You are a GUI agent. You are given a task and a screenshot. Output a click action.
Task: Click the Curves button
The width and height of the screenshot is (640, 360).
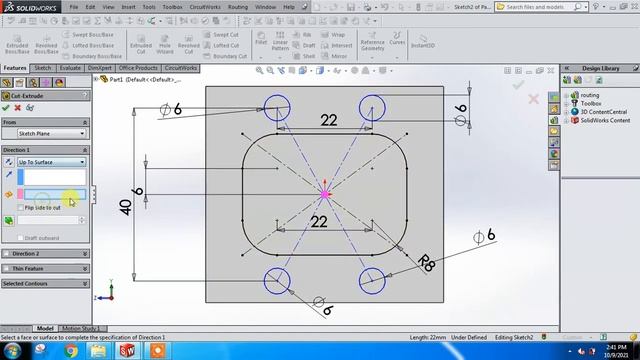397,38
